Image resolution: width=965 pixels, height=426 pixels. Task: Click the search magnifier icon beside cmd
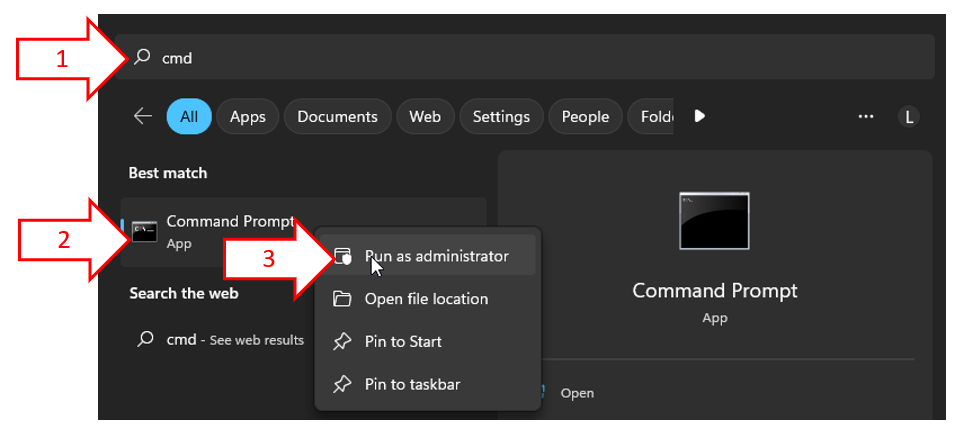tap(142, 58)
